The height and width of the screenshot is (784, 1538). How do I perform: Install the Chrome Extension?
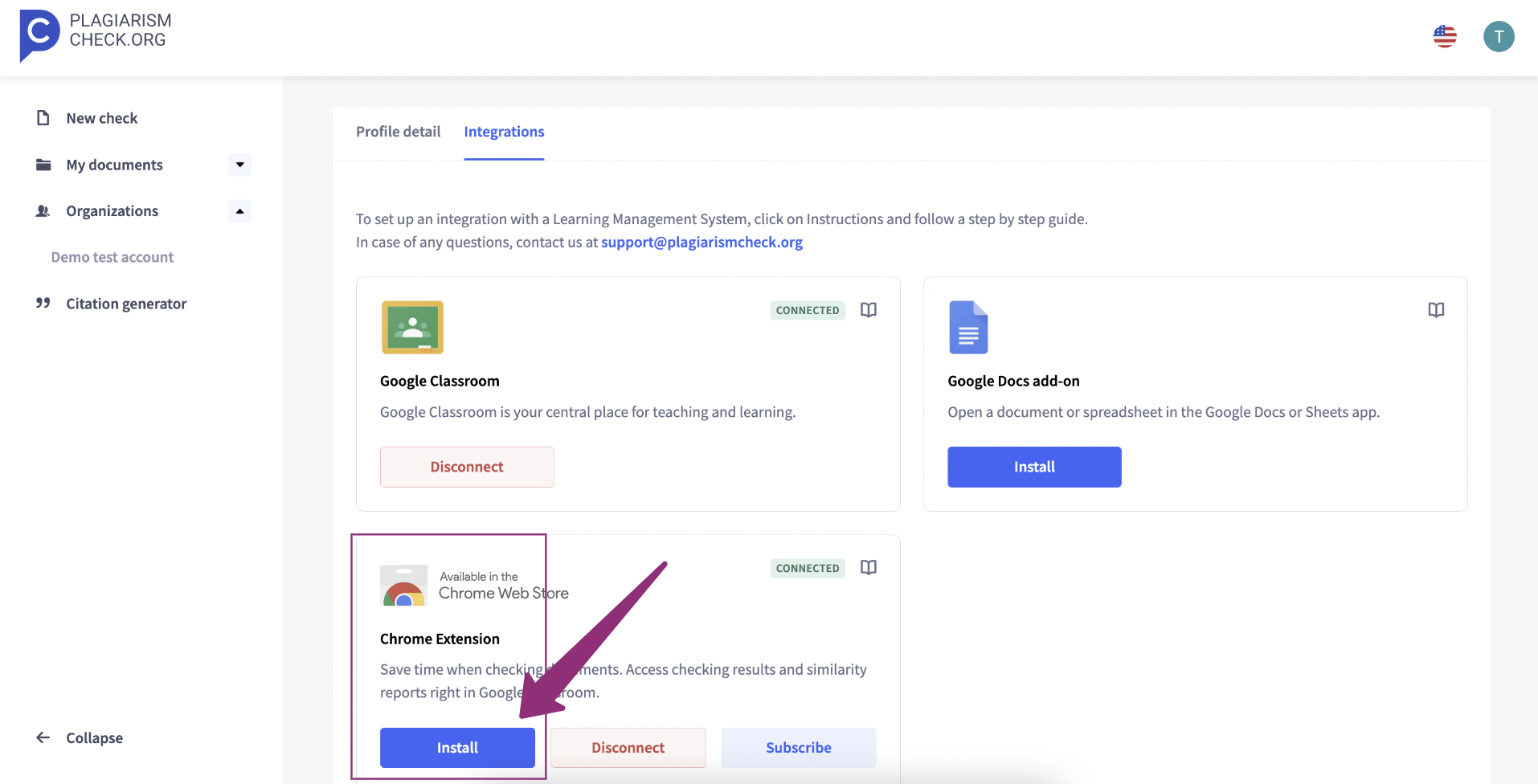[x=457, y=748]
